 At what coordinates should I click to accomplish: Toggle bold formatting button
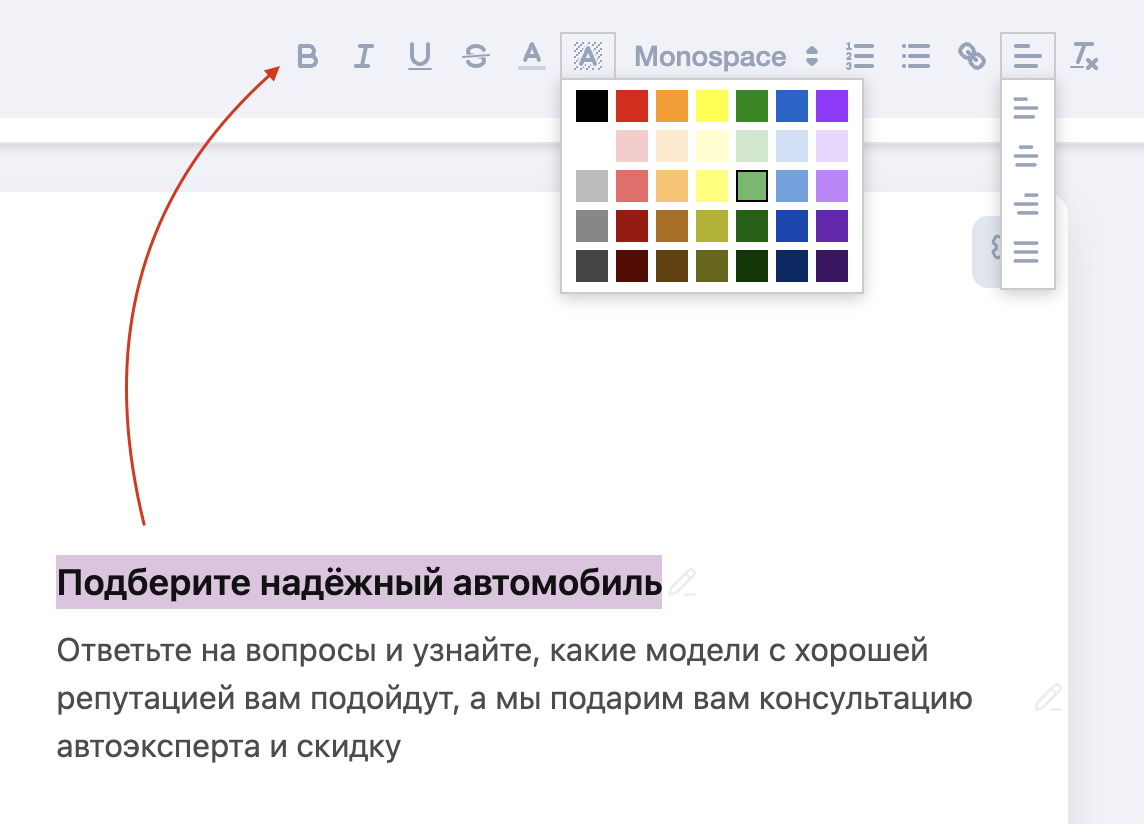pyautogui.click(x=308, y=57)
